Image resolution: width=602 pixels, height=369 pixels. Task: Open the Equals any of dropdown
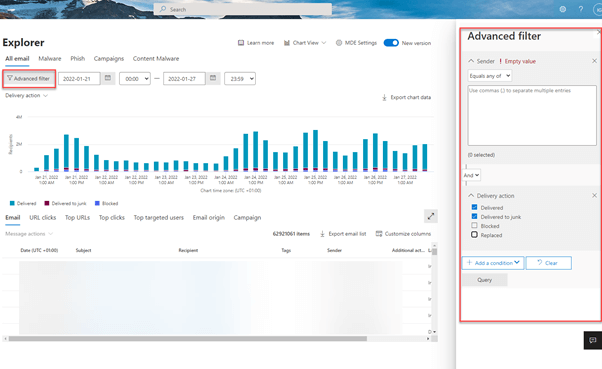pos(490,76)
